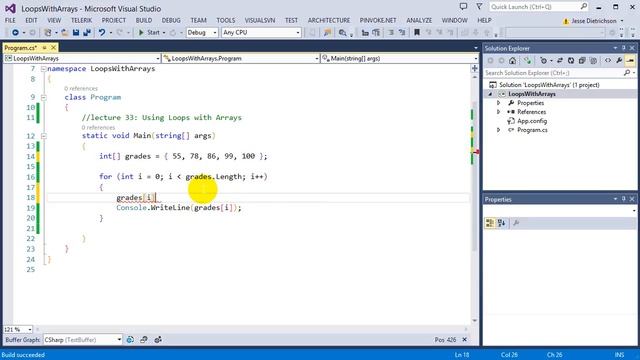Click the View Code icon in Solution Explorer
640x360 pixels.
tap(608, 60)
